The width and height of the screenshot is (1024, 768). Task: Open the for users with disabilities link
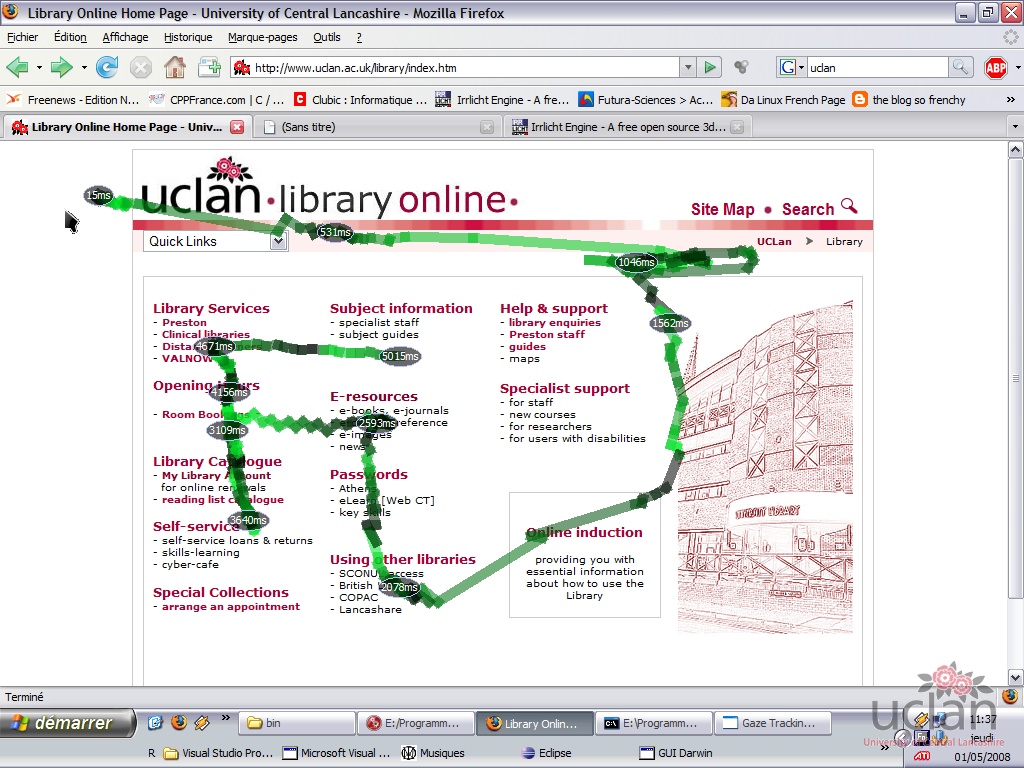click(x=577, y=438)
